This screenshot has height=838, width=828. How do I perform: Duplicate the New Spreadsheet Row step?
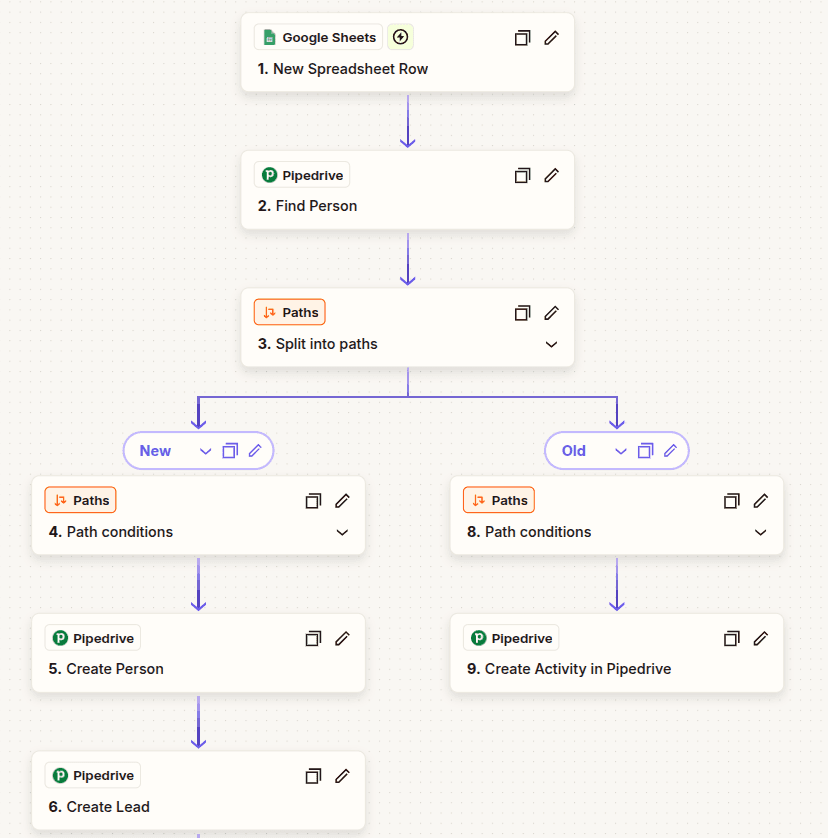(x=522, y=37)
